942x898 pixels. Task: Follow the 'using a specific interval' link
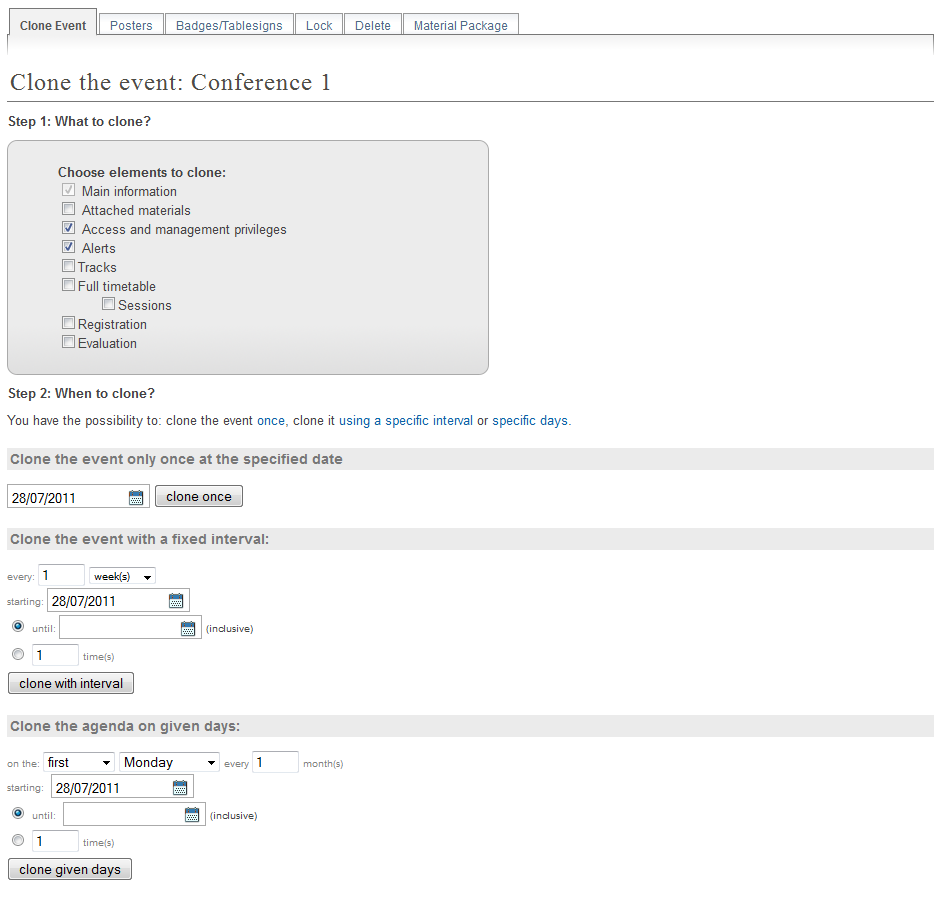point(406,420)
